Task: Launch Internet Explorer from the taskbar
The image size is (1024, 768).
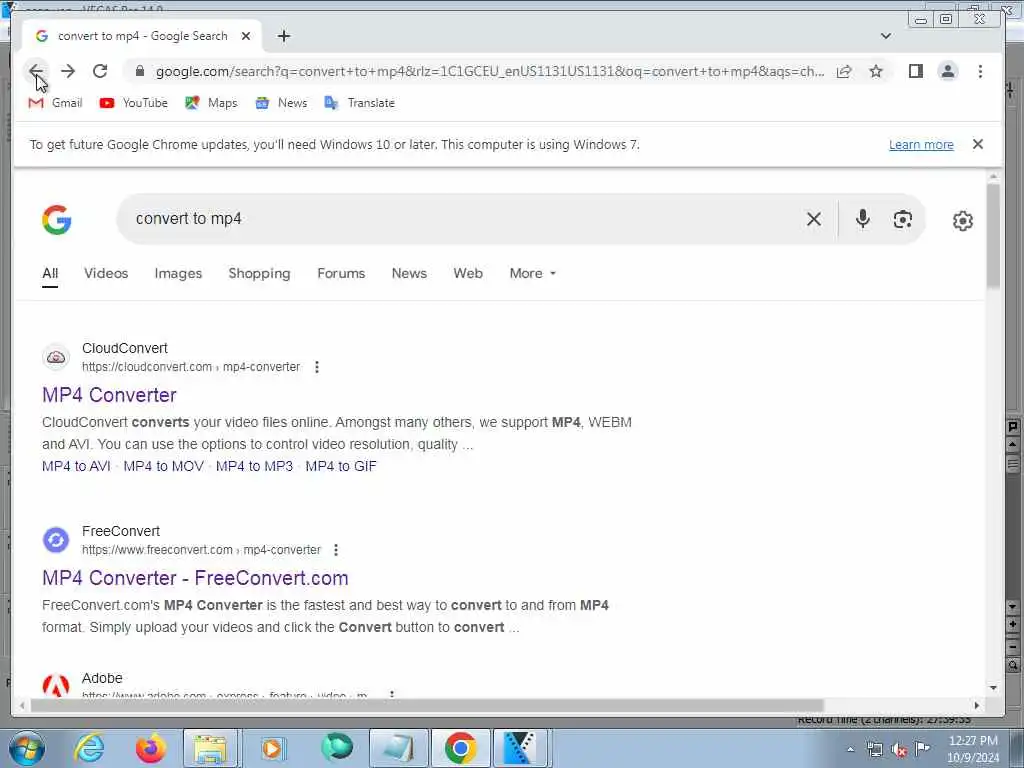Action: click(x=89, y=748)
